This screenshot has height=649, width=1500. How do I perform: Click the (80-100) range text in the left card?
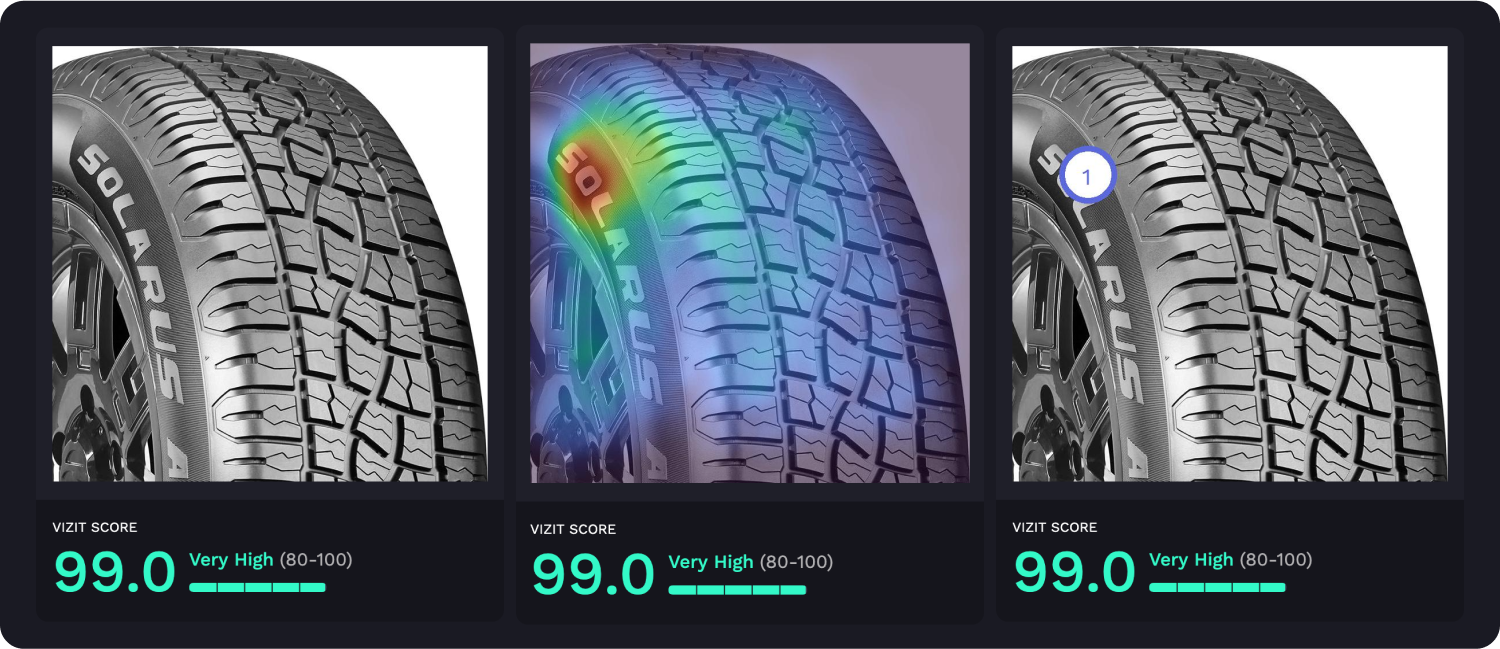[316, 560]
